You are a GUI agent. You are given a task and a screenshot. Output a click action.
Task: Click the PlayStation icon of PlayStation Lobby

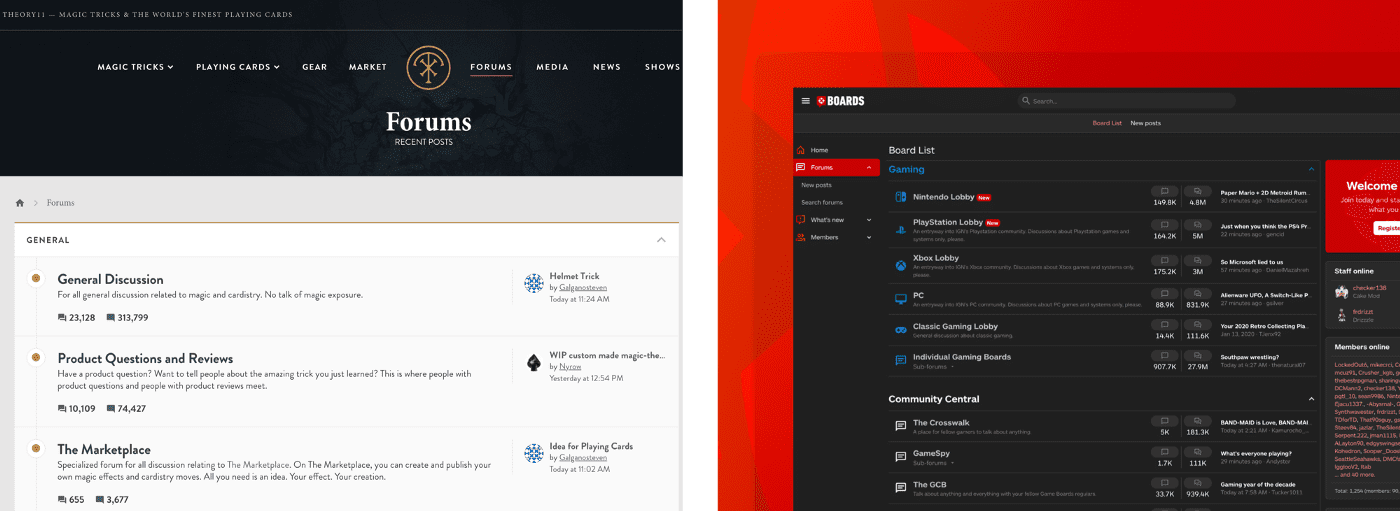tap(901, 229)
